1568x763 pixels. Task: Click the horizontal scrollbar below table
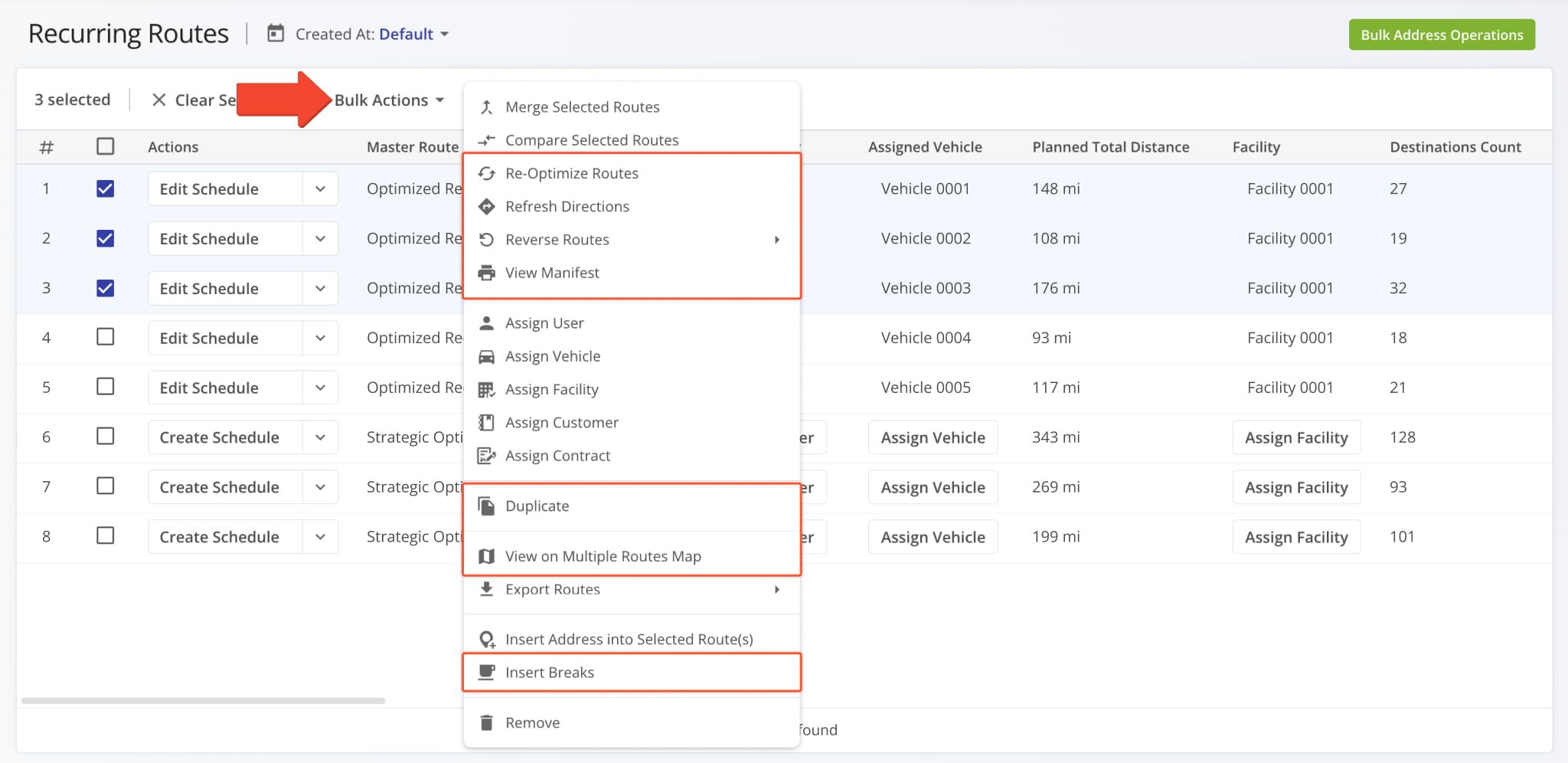tap(203, 700)
